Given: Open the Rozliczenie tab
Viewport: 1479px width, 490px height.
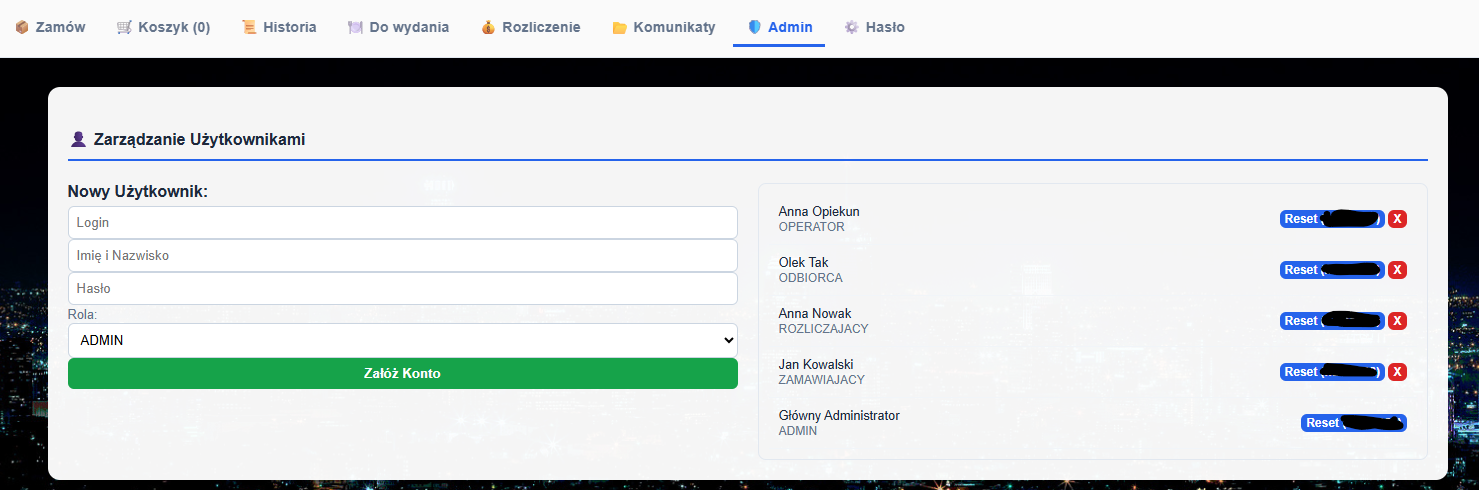Looking at the screenshot, I should click(530, 27).
